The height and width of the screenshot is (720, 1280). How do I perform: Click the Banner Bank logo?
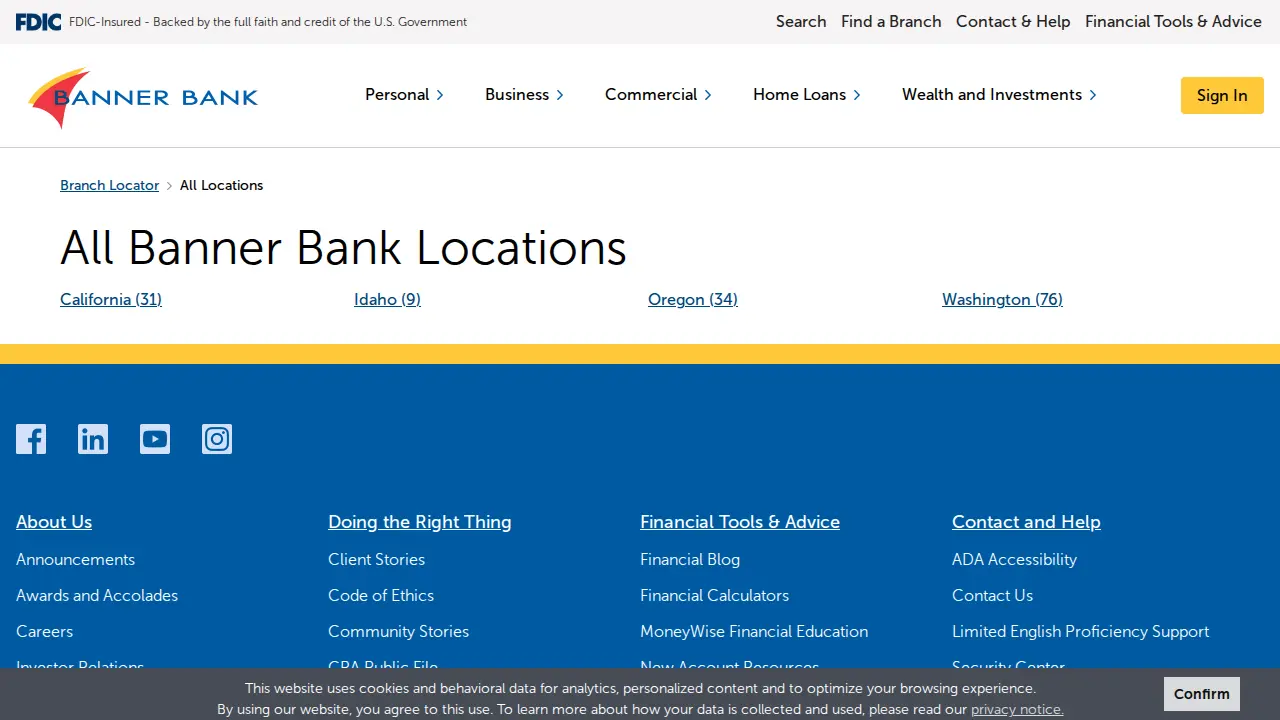[x=143, y=97]
